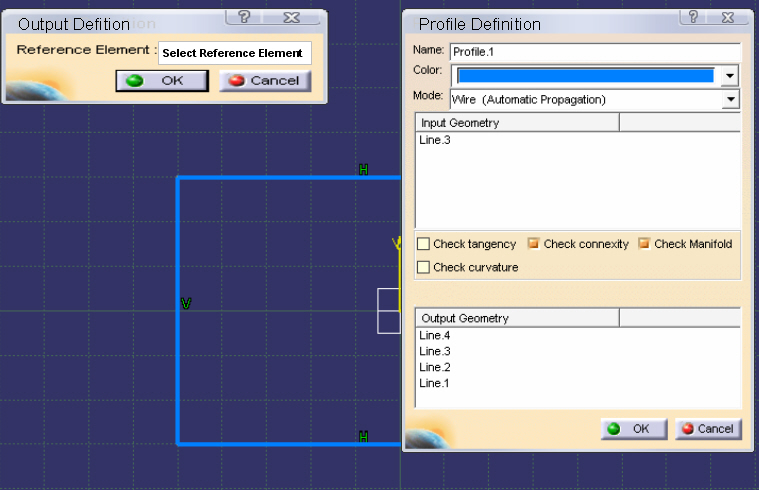Enable Check curvature checkbox

tap(424, 267)
